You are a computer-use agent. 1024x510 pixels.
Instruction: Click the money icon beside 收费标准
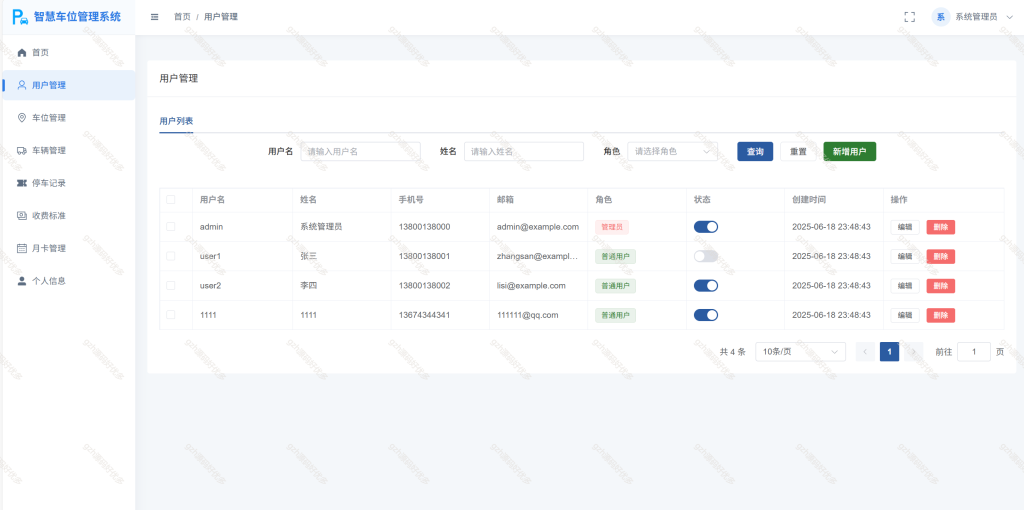click(x=22, y=215)
